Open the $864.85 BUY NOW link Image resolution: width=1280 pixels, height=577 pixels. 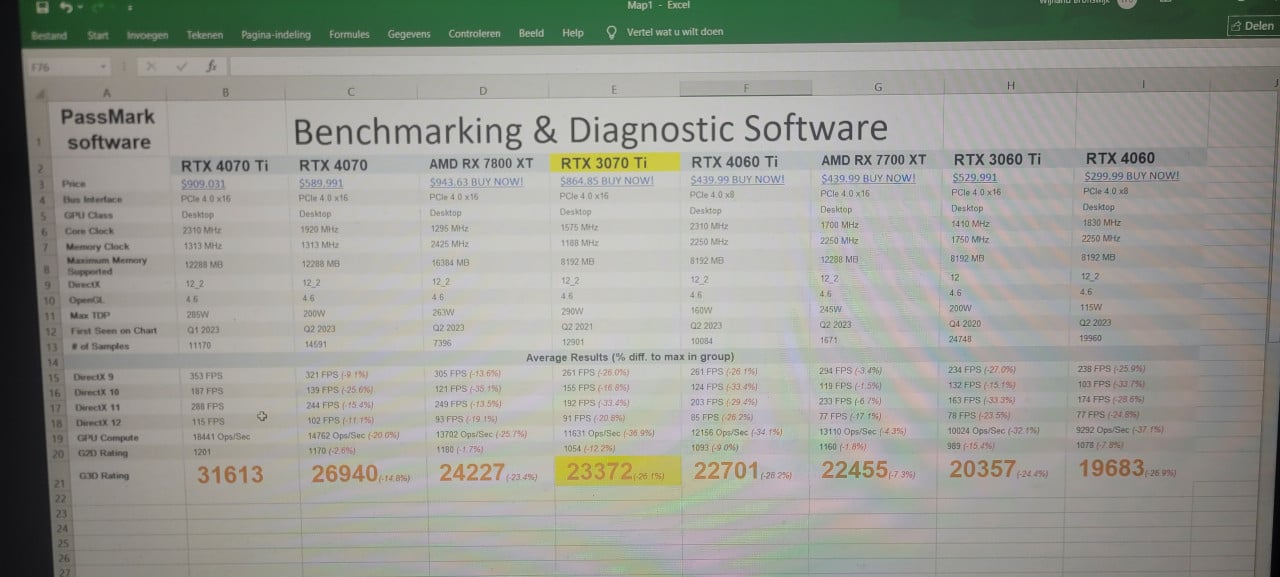[x=607, y=181]
